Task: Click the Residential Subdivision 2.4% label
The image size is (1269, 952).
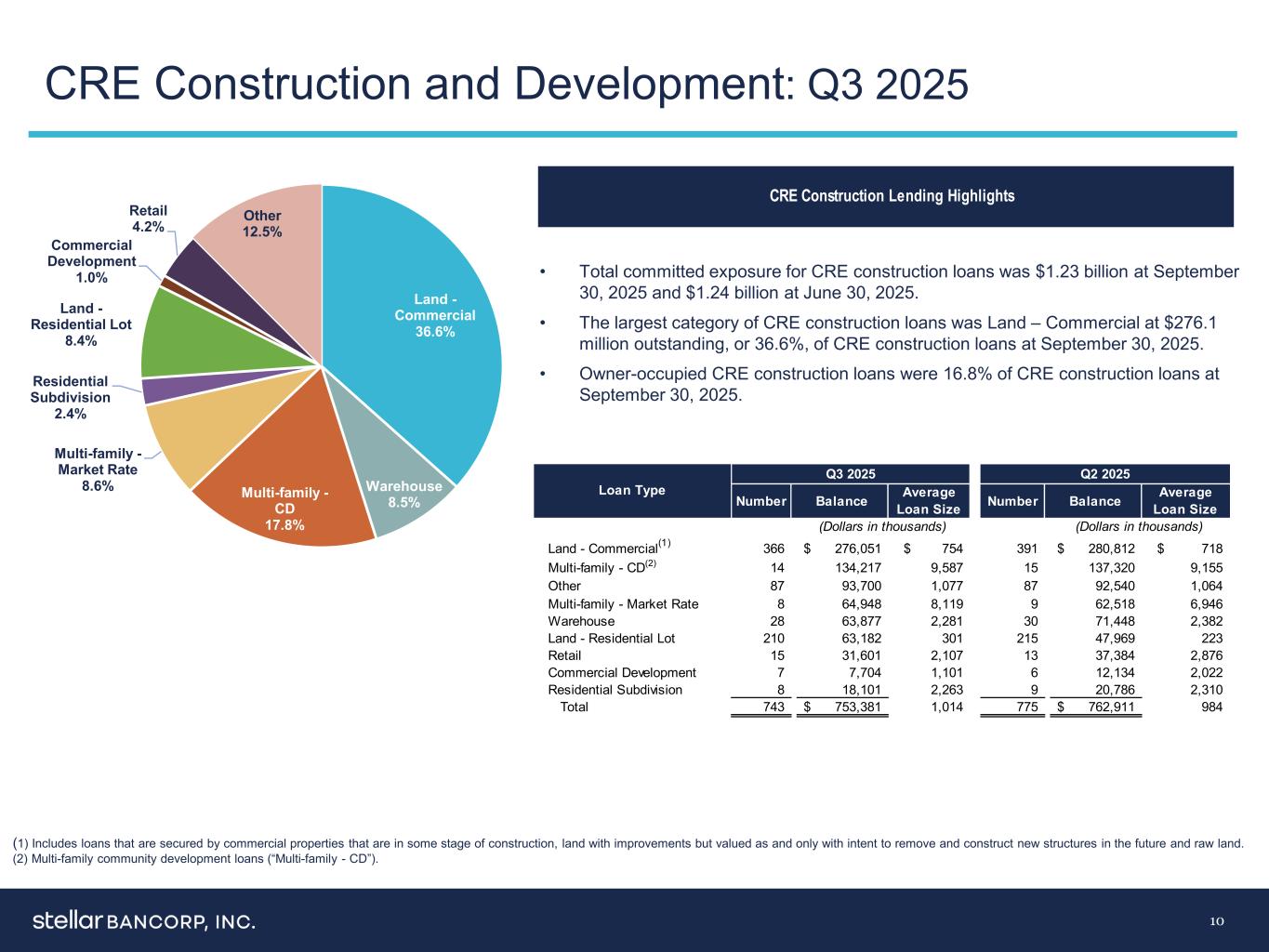Action: [71, 397]
